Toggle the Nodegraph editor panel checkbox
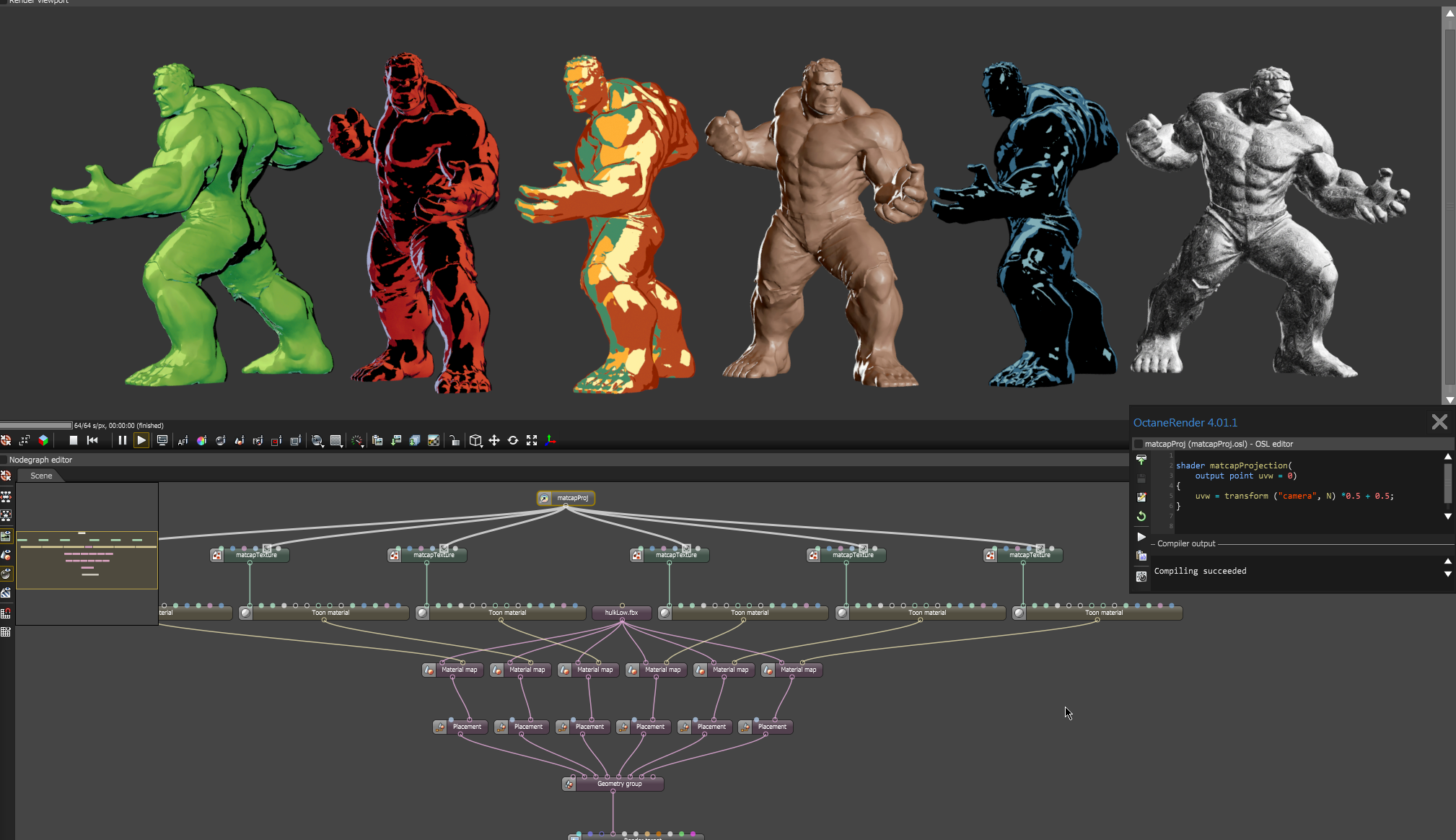1456x840 pixels. point(4,460)
